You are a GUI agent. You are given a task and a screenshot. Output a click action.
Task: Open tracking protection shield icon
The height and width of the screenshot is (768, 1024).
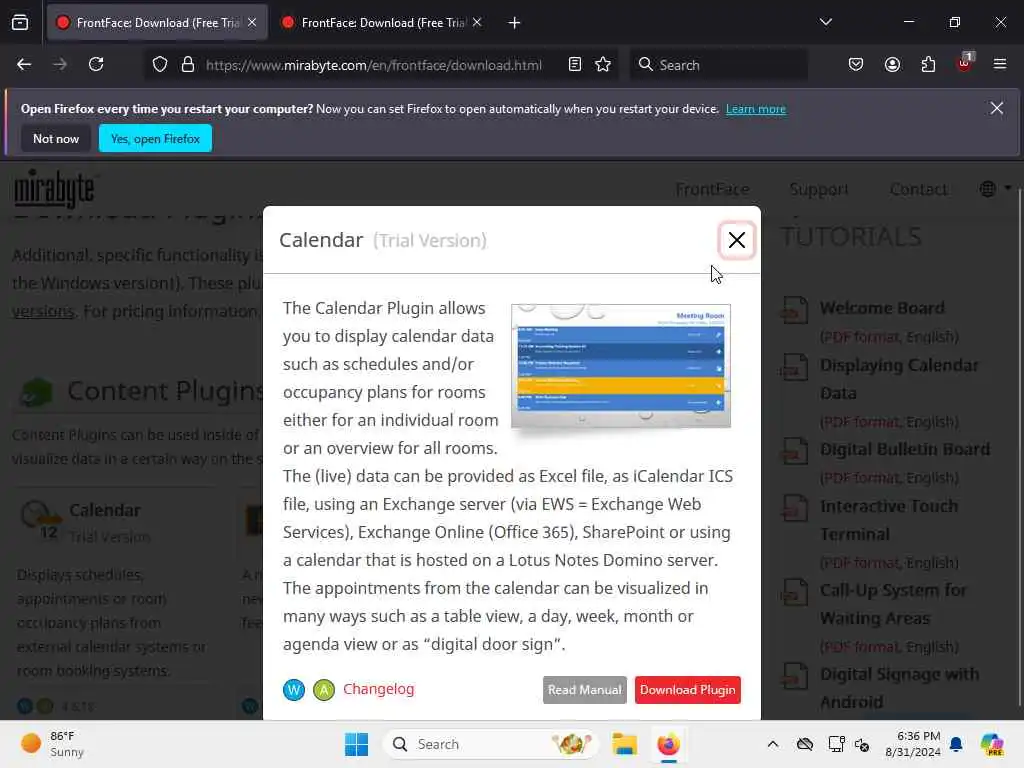pos(160,65)
